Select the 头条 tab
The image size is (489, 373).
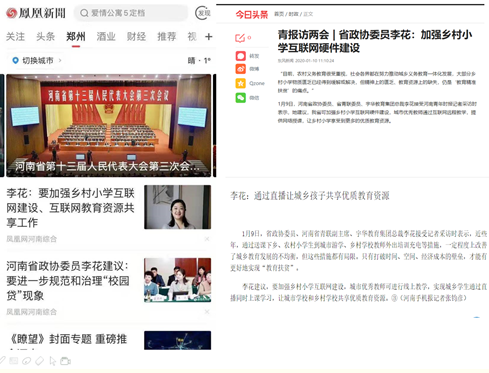[45, 36]
